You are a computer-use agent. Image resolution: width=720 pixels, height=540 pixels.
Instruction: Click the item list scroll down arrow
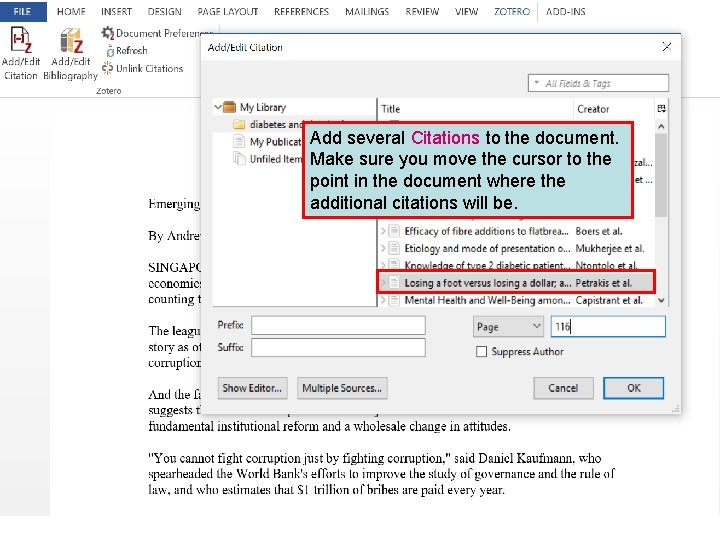pyautogui.click(x=661, y=300)
